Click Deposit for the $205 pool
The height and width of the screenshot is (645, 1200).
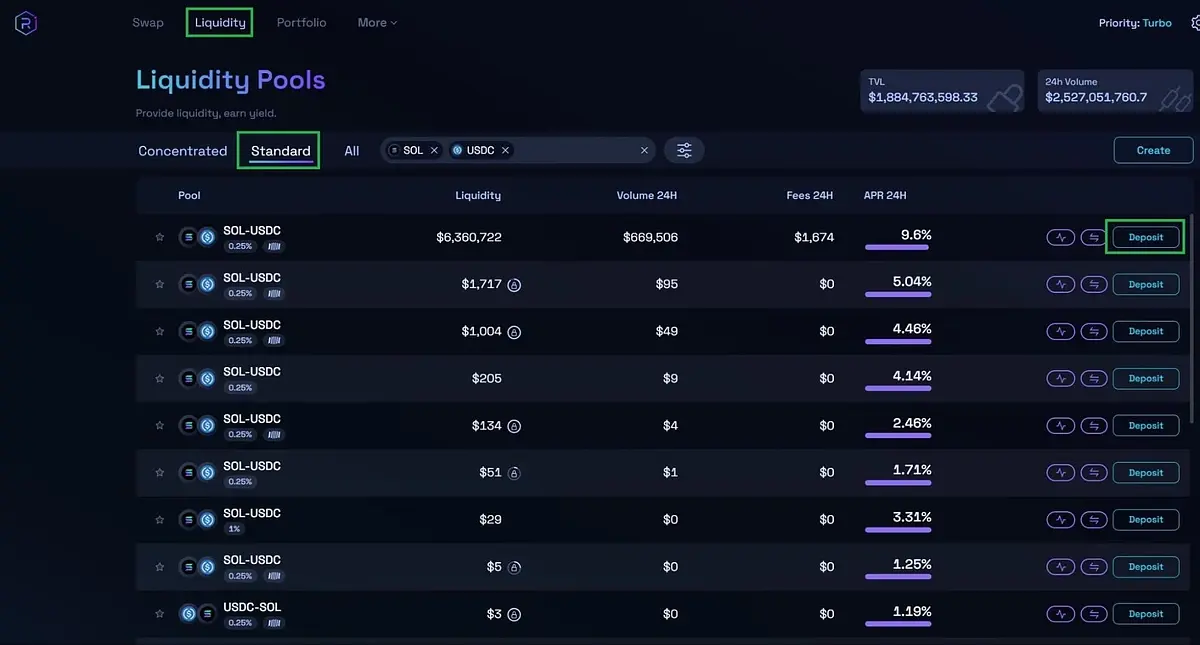pyautogui.click(x=1146, y=379)
